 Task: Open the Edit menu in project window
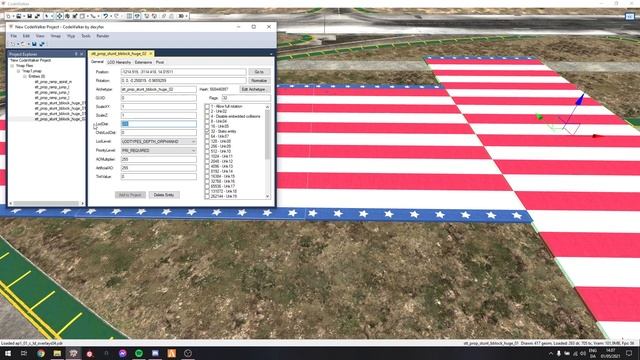pos(26,36)
